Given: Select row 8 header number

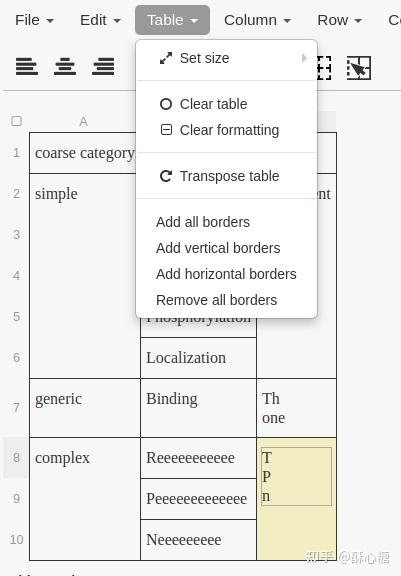Looking at the screenshot, I should coord(16,458).
